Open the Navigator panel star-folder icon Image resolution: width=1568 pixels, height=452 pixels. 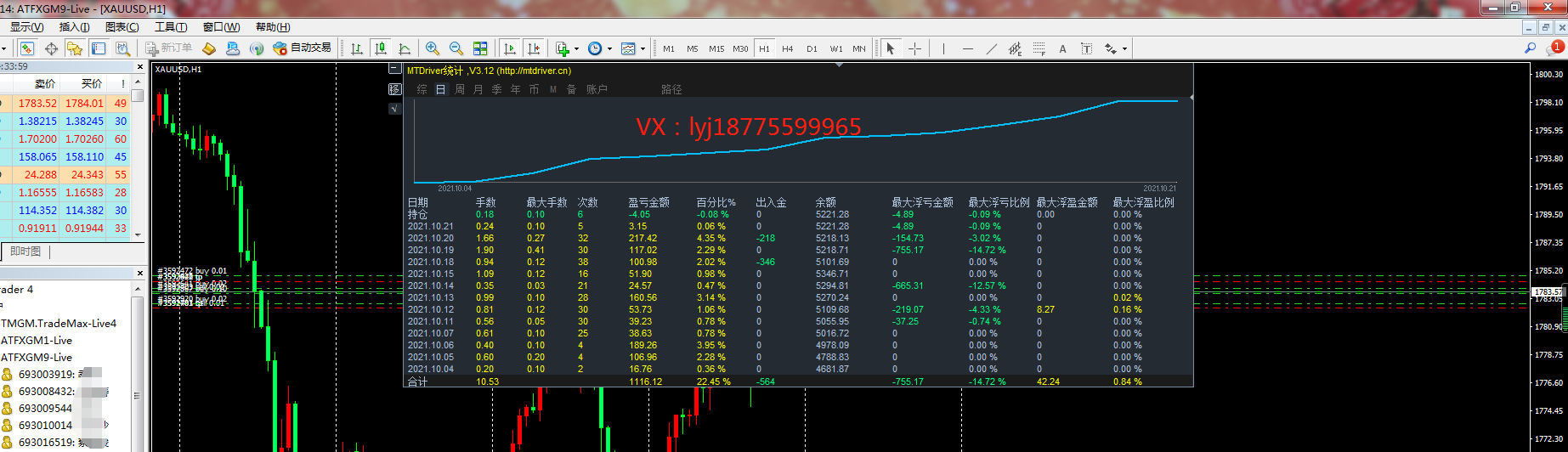(x=75, y=48)
